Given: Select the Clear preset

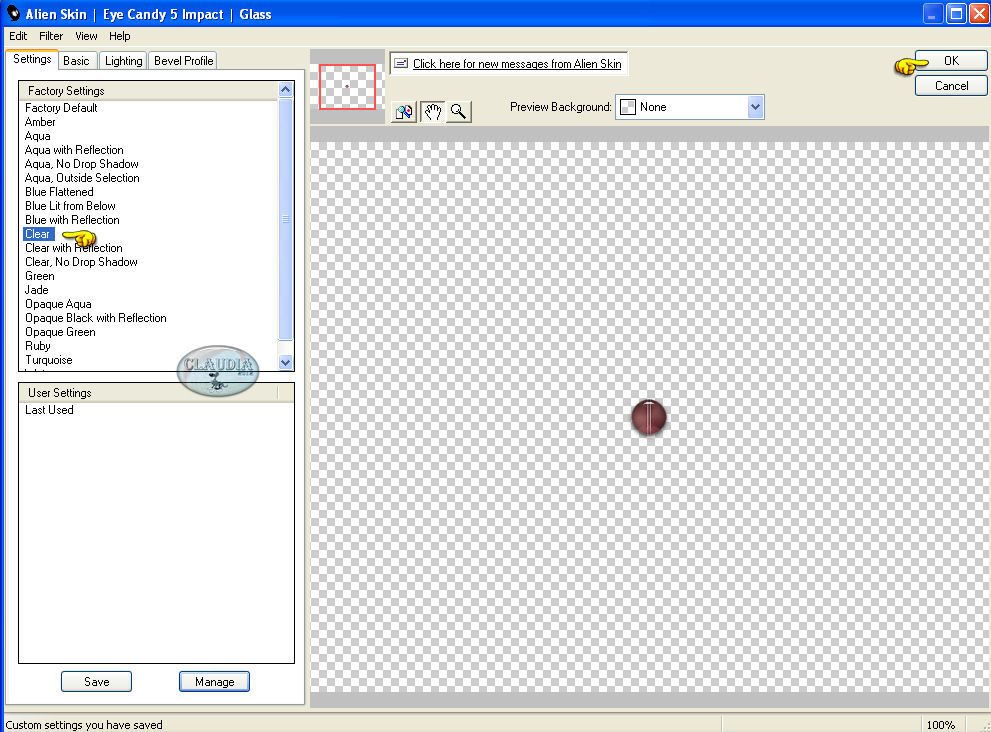Looking at the screenshot, I should tap(38, 234).
